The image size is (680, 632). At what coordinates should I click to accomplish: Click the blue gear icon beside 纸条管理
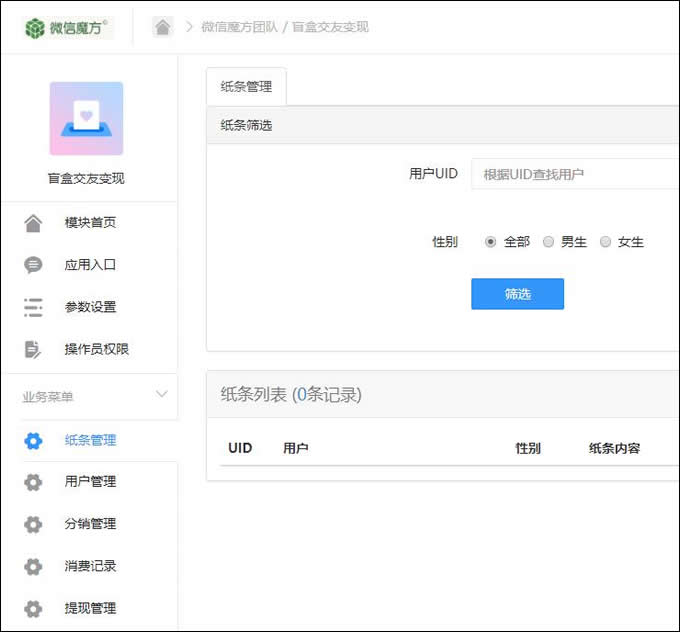[33, 440]
